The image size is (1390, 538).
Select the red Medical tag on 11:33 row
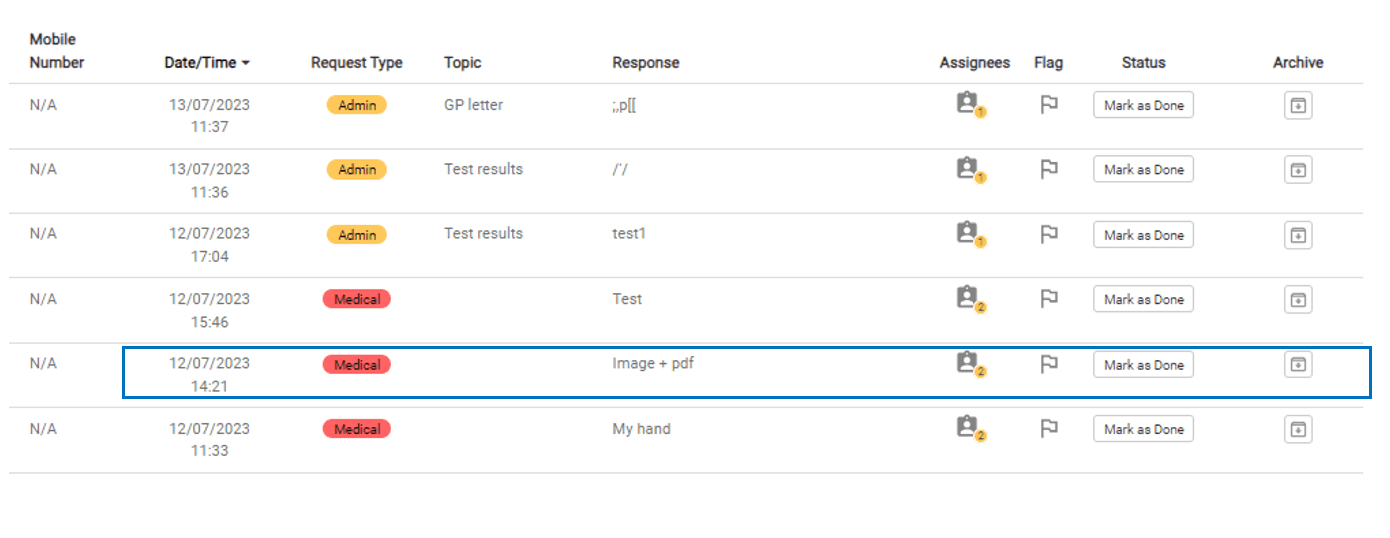pos(357,429)
